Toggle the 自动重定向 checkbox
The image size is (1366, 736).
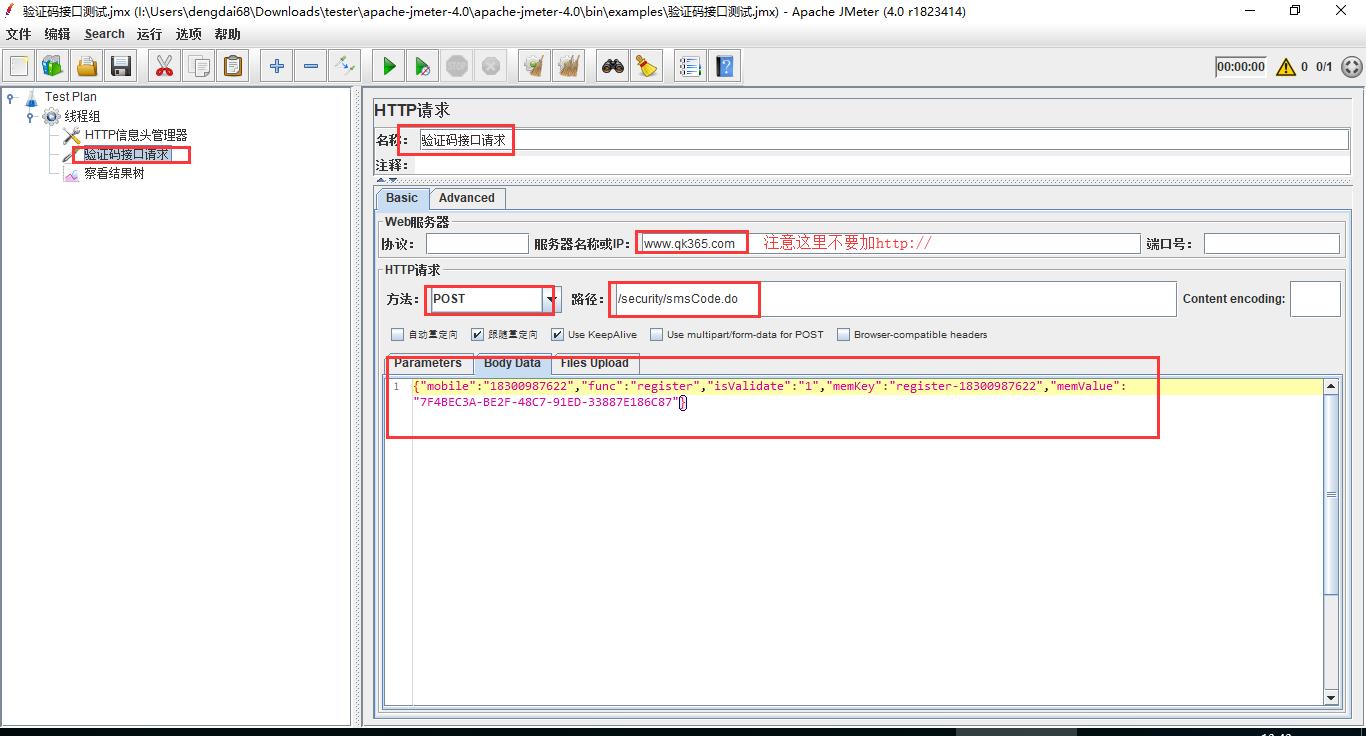397,335
